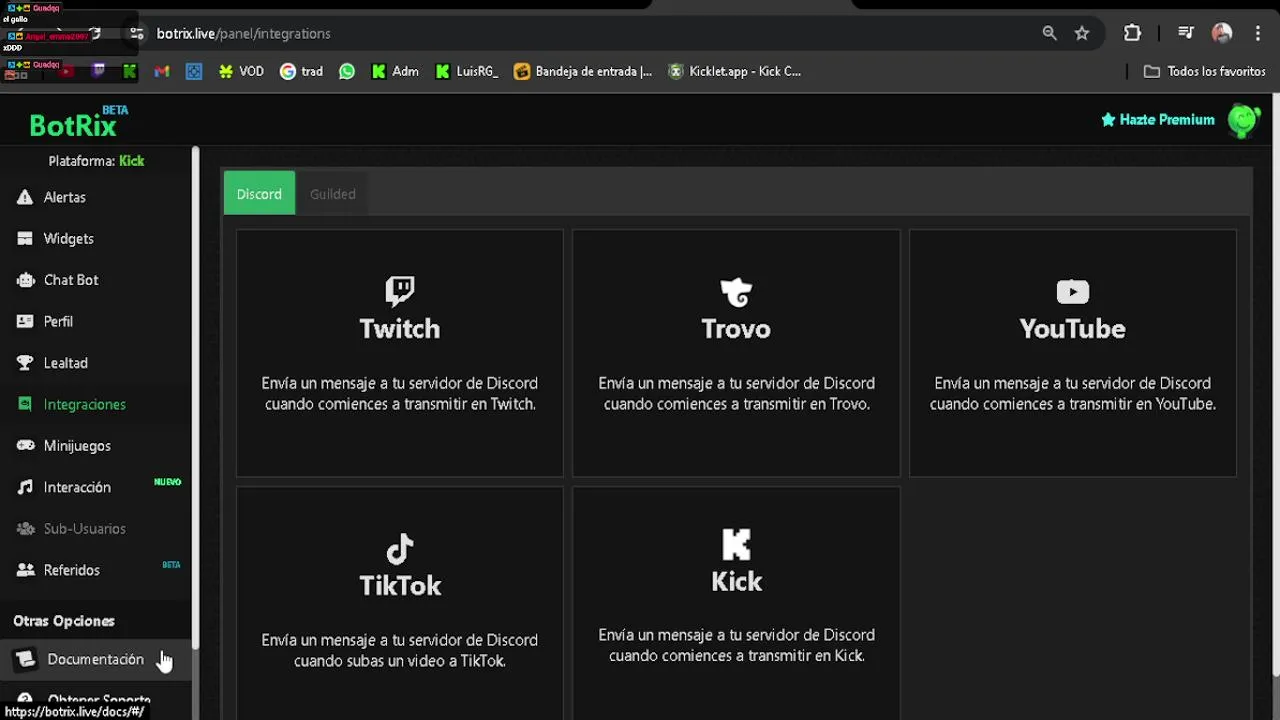Click the Sub-Usuarios group icon
The width and height of the screenshot is (1280, 720).
pos(25,529)
